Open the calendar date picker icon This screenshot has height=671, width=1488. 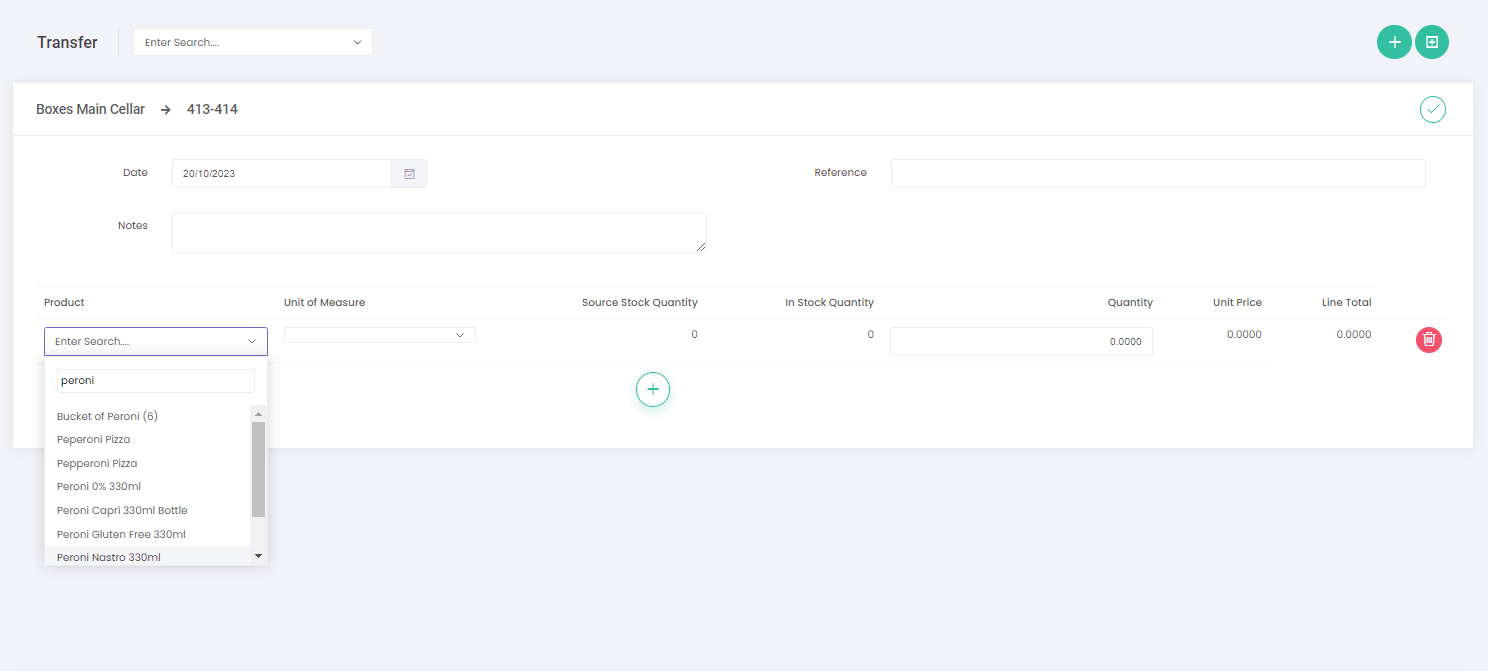tap(409, 174)
